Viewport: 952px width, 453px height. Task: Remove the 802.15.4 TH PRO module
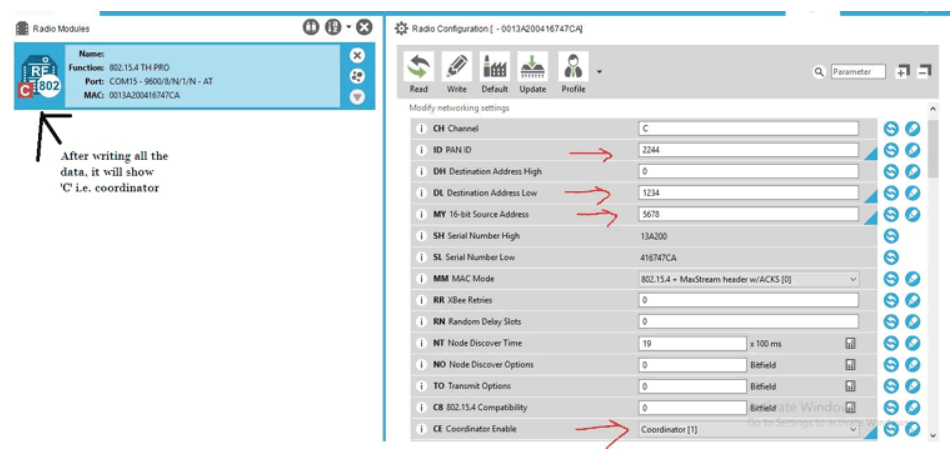pos(357,56)
